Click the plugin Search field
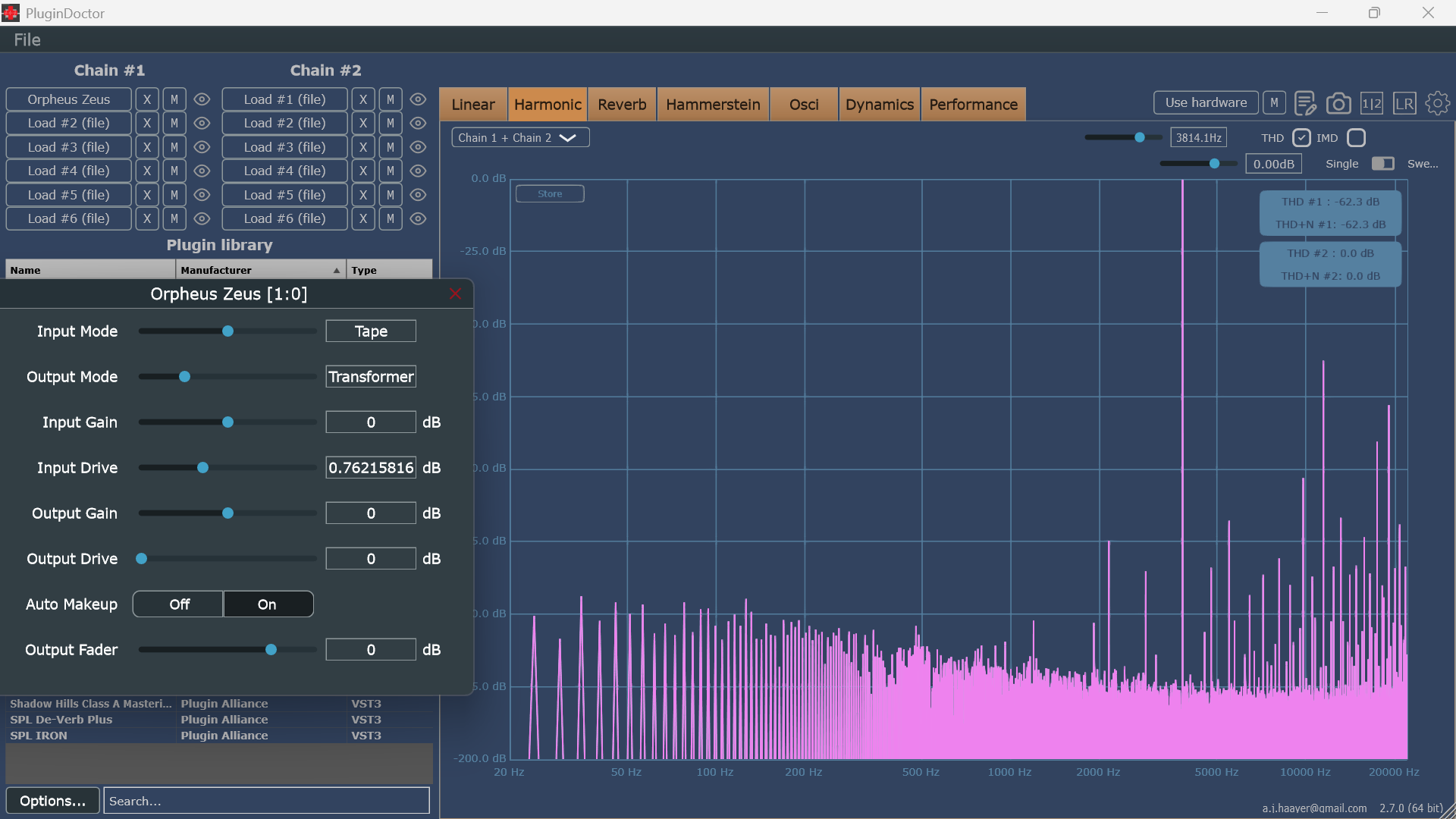Viewport: 1456px width, 819px height. click(x=266, y=801)
